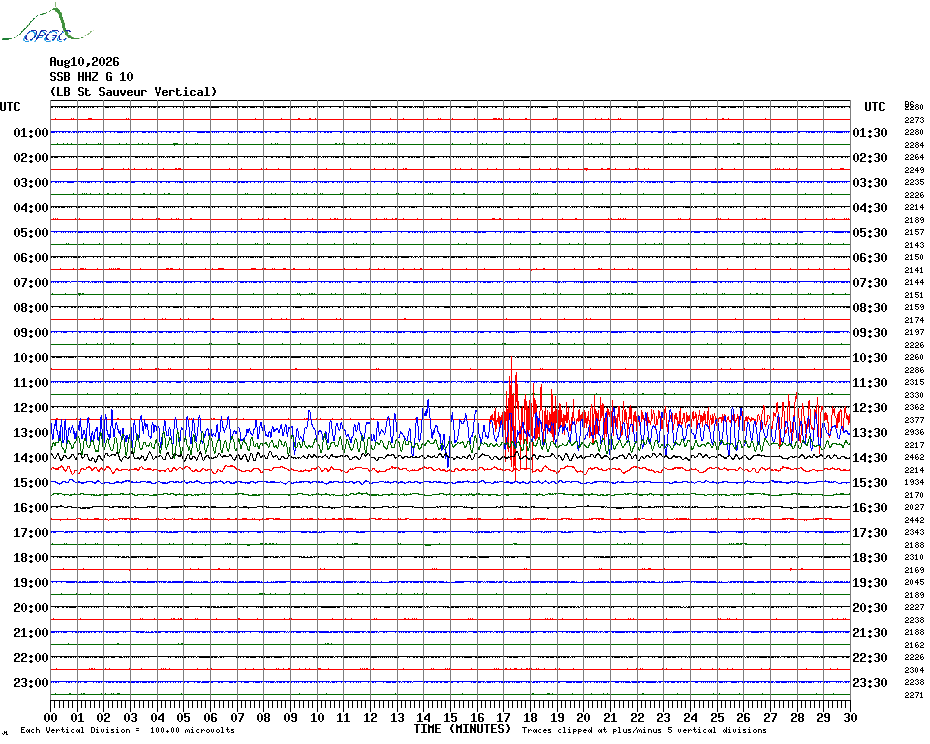Click the DC offset value 2936

(x=914, y=433)
